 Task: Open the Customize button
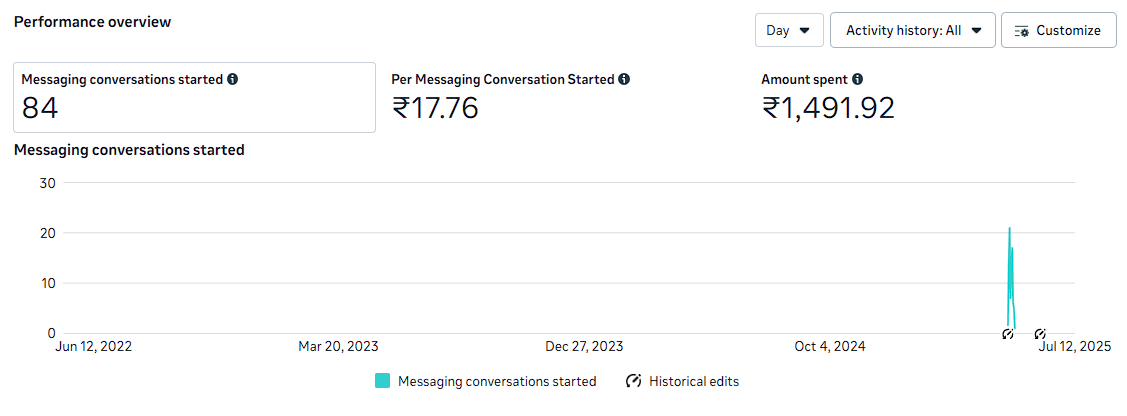pos(1058,30)
